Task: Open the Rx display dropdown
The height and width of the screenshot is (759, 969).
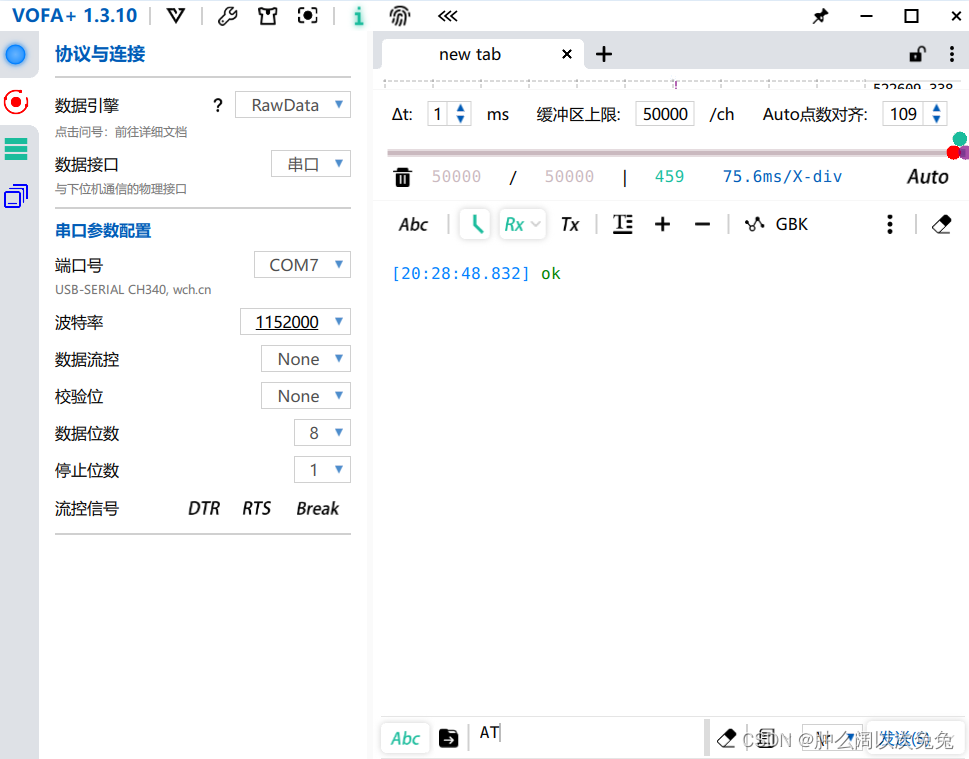Action: (522, 224)
